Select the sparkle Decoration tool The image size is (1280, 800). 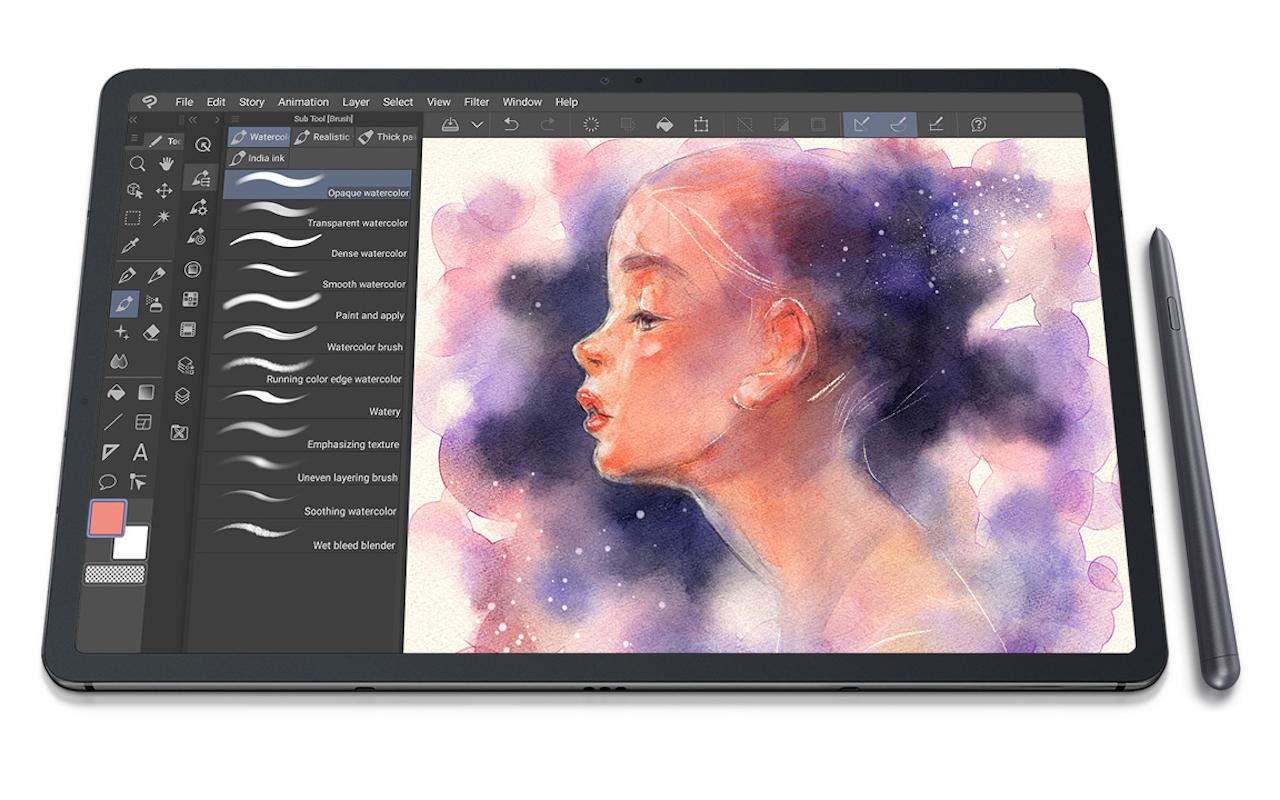coord(122,332)
